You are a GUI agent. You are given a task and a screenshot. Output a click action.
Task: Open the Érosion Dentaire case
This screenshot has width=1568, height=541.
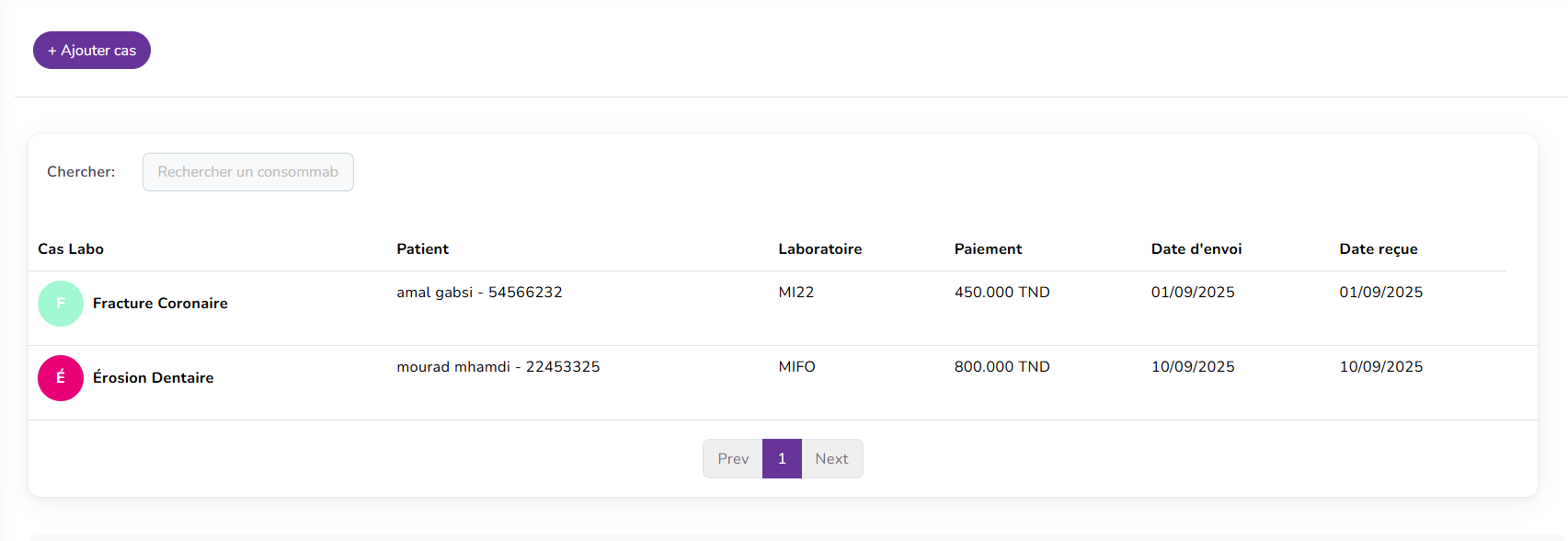click(153, 378)
